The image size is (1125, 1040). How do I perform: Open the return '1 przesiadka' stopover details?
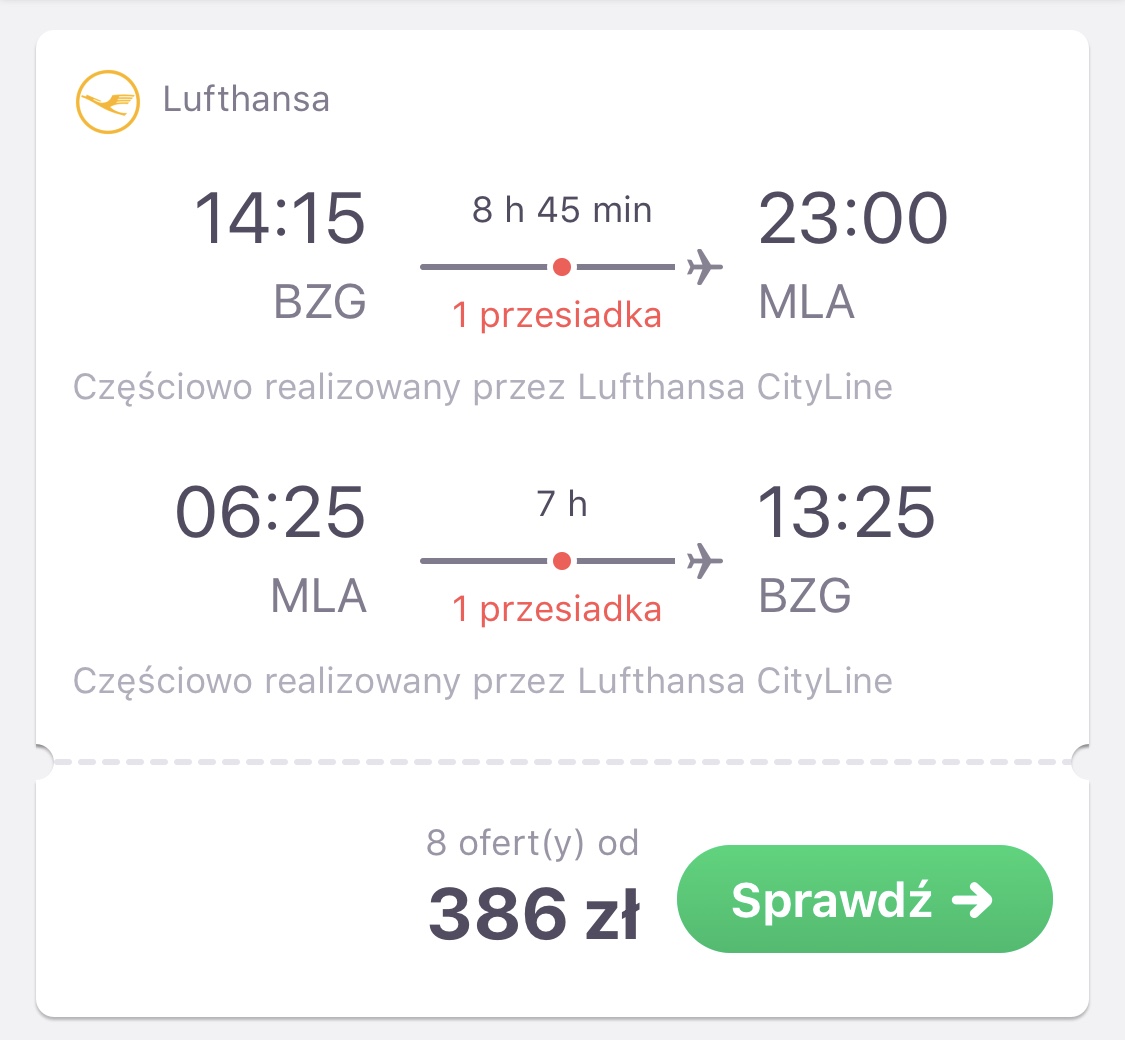557,609
